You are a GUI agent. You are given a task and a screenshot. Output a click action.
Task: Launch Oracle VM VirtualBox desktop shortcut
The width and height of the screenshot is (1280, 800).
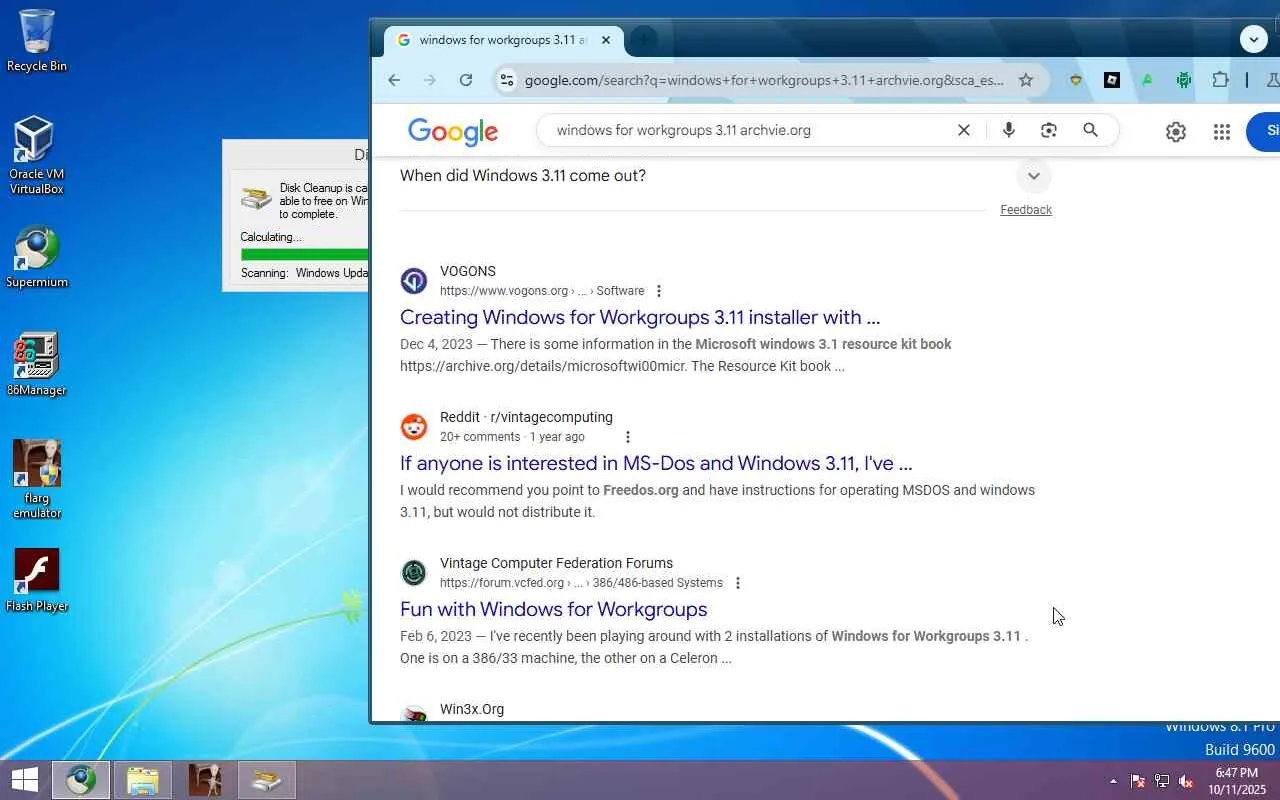pos(36,155)
